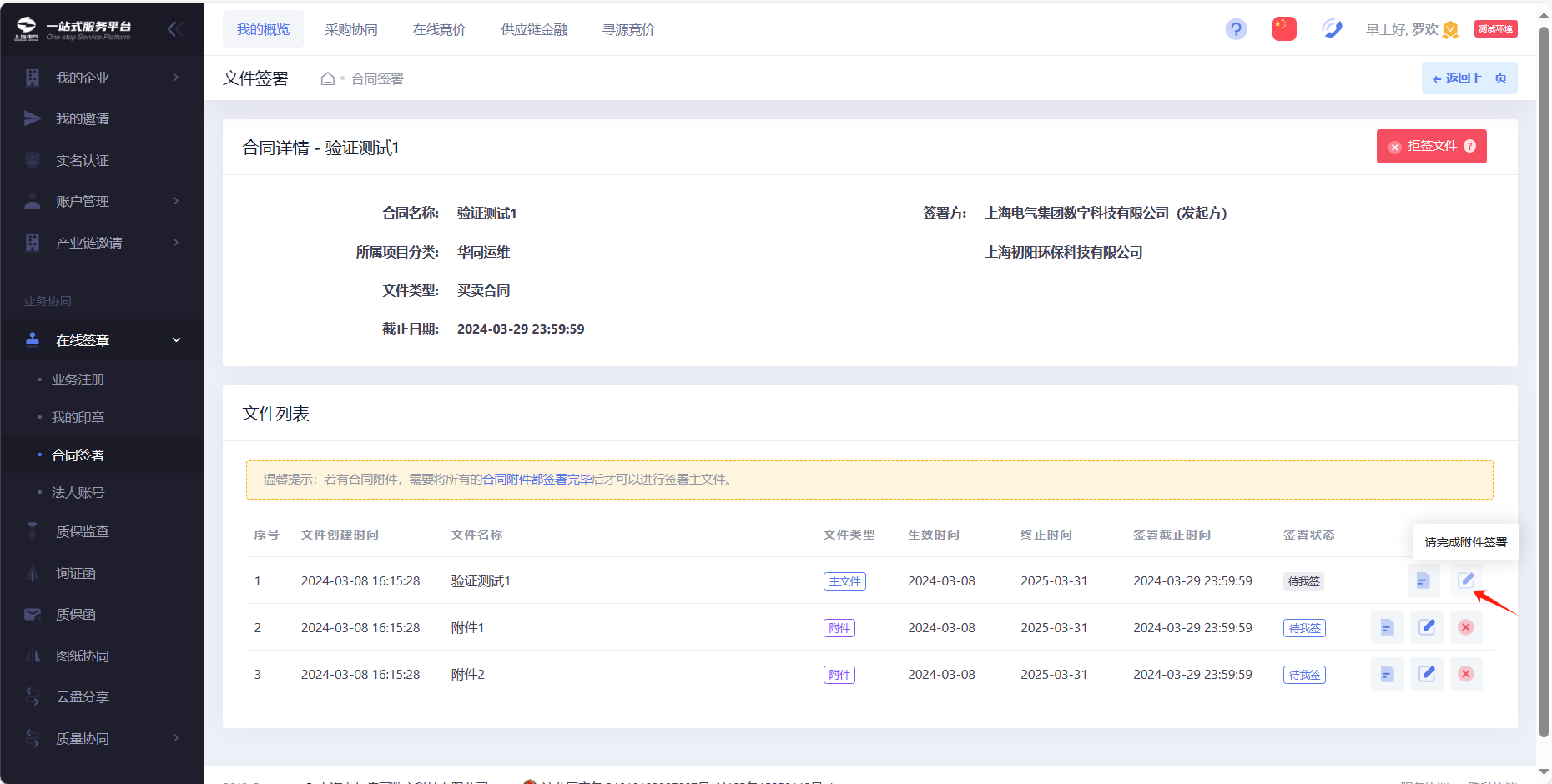Switch to the 寻源竞价 tab
Viewport: 1552px width, 784px height.
629,29
